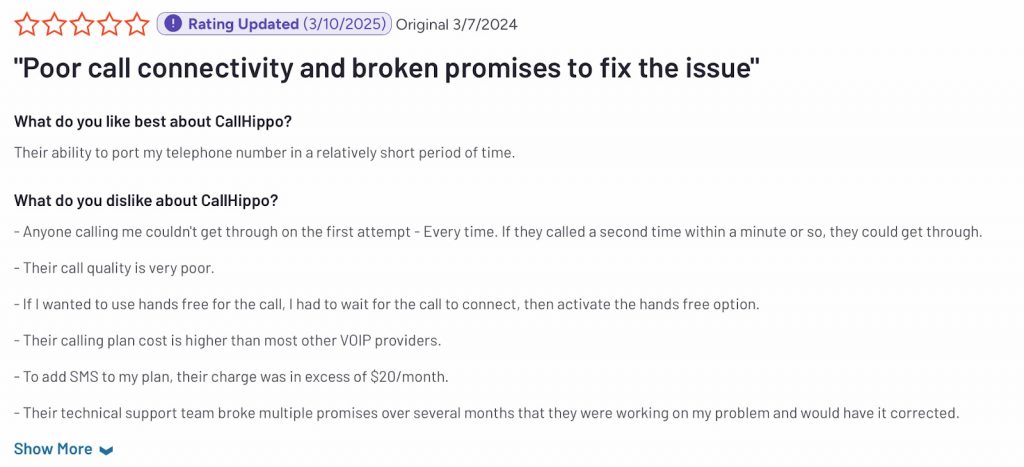Screen dimensions: 1024x467
Task: Click the third rating star
Action: 82,24
